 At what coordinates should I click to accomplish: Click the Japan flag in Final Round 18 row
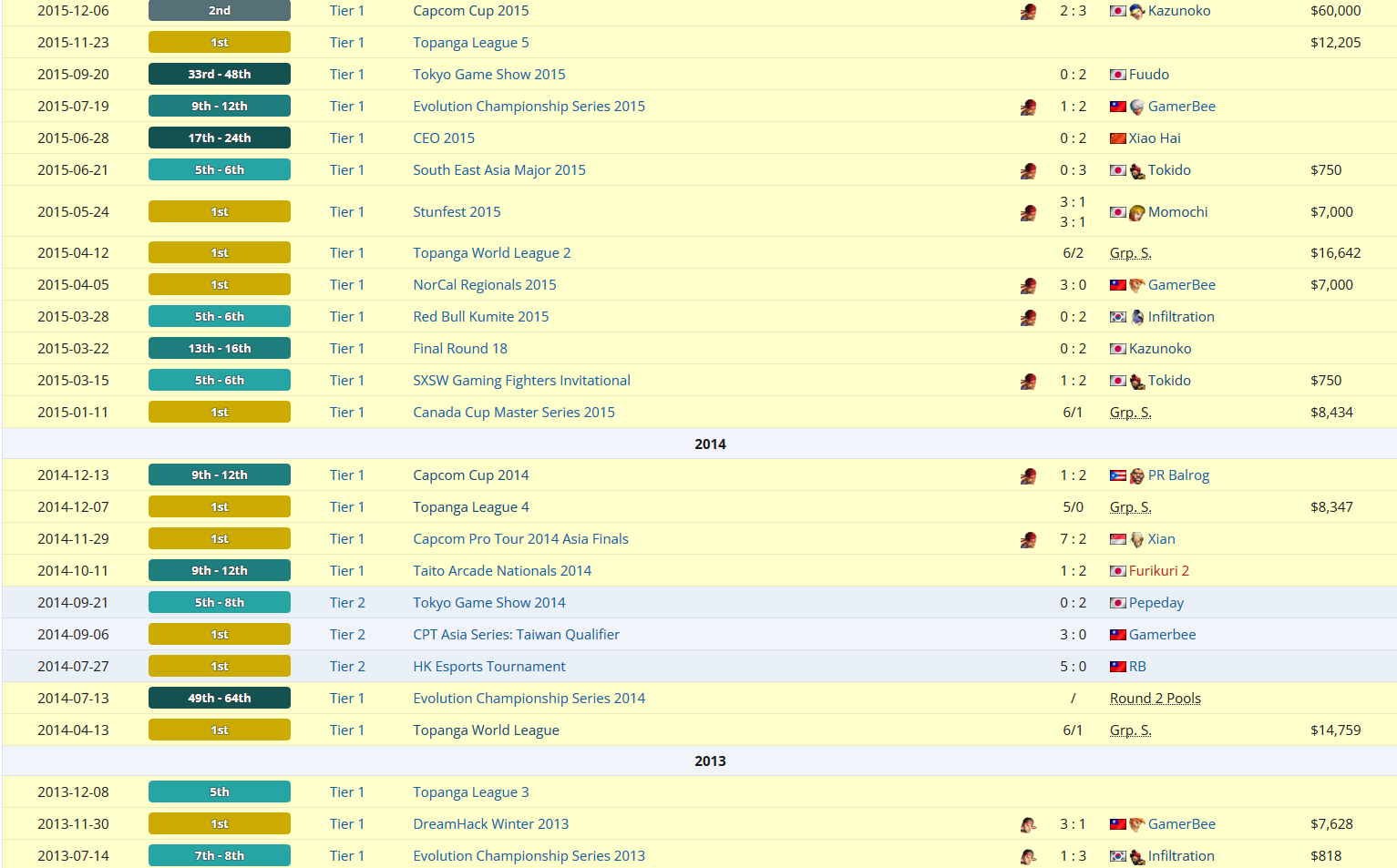click(1117, 349)
